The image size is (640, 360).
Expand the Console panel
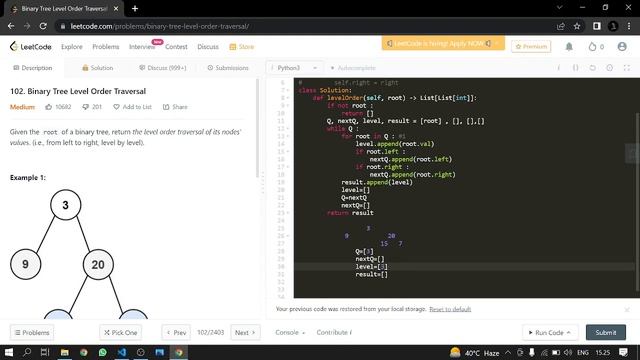(x=290, y=332)
